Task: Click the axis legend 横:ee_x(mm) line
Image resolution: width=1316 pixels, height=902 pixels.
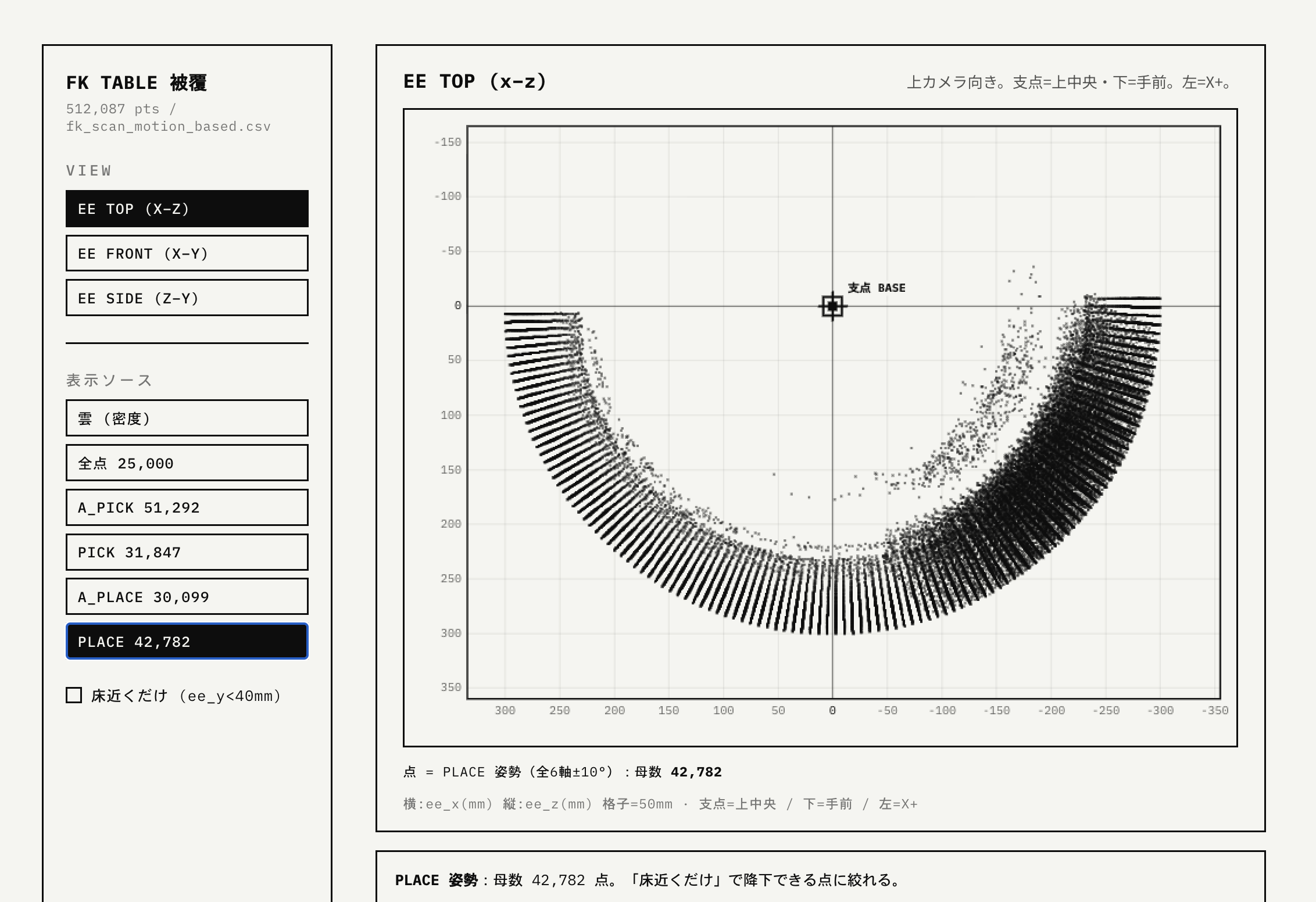Action: point(660,804)
